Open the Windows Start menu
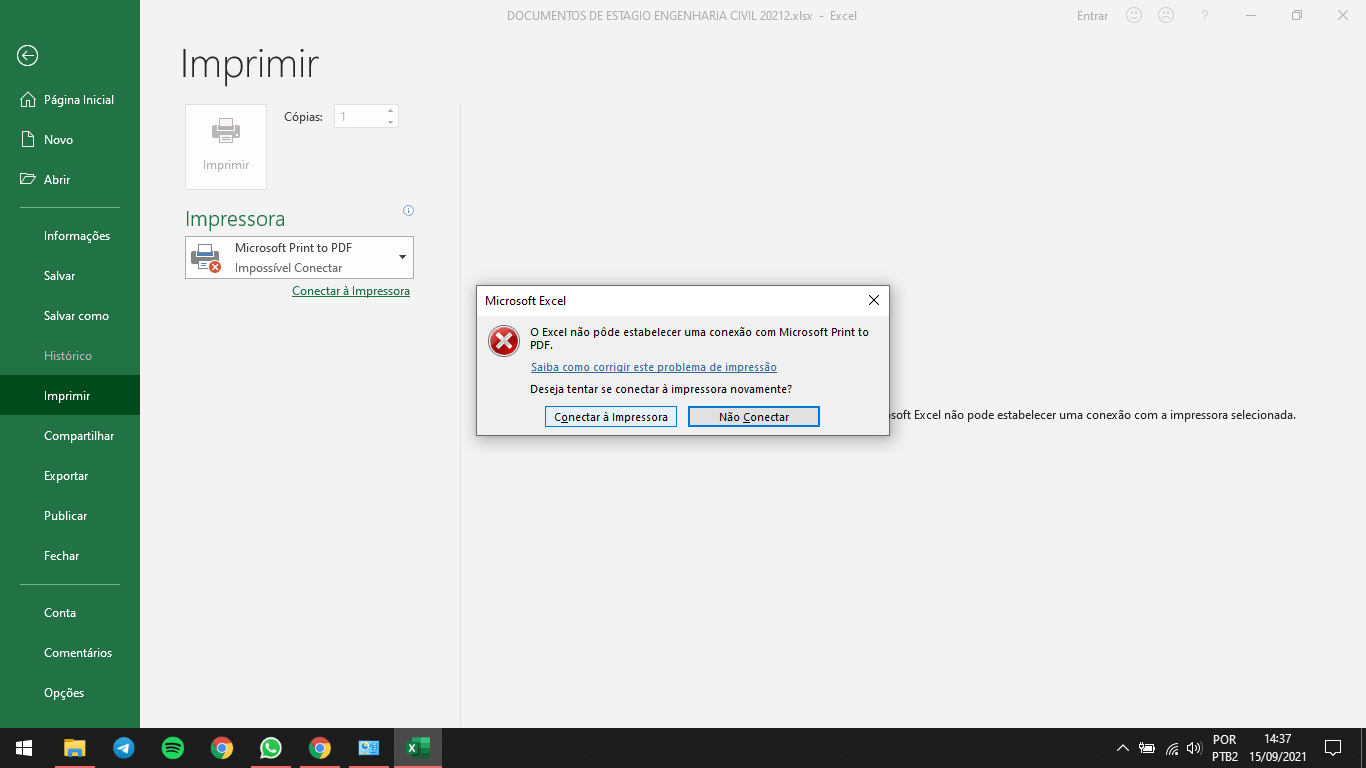The width and height of the screenshot is (1366, 768). coord(24,748)
